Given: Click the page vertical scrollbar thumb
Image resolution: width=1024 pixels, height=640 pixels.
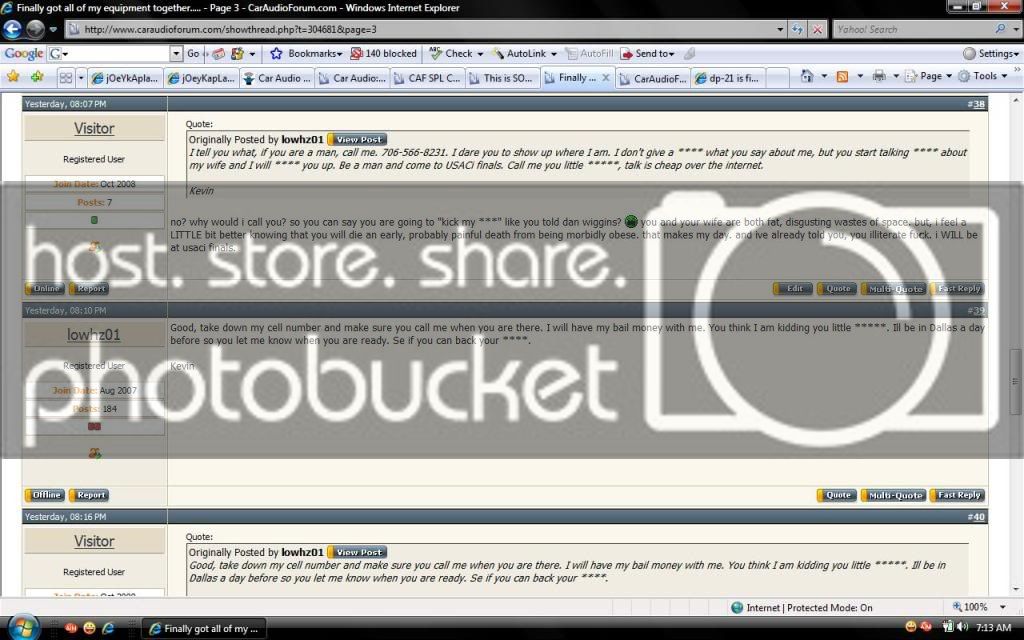Looking at the screenshot, I should tap(1015, 381).
